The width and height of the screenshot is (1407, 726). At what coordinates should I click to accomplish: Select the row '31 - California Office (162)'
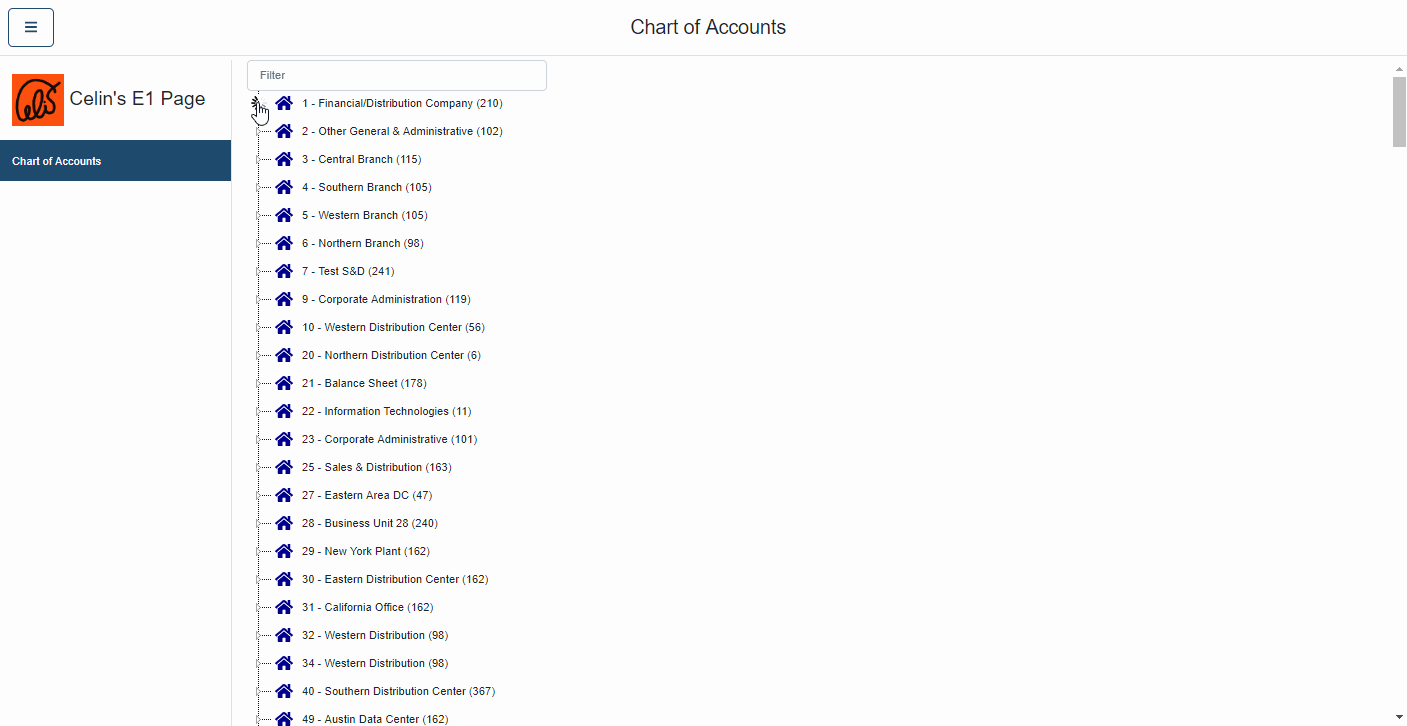tap(367, 607)
